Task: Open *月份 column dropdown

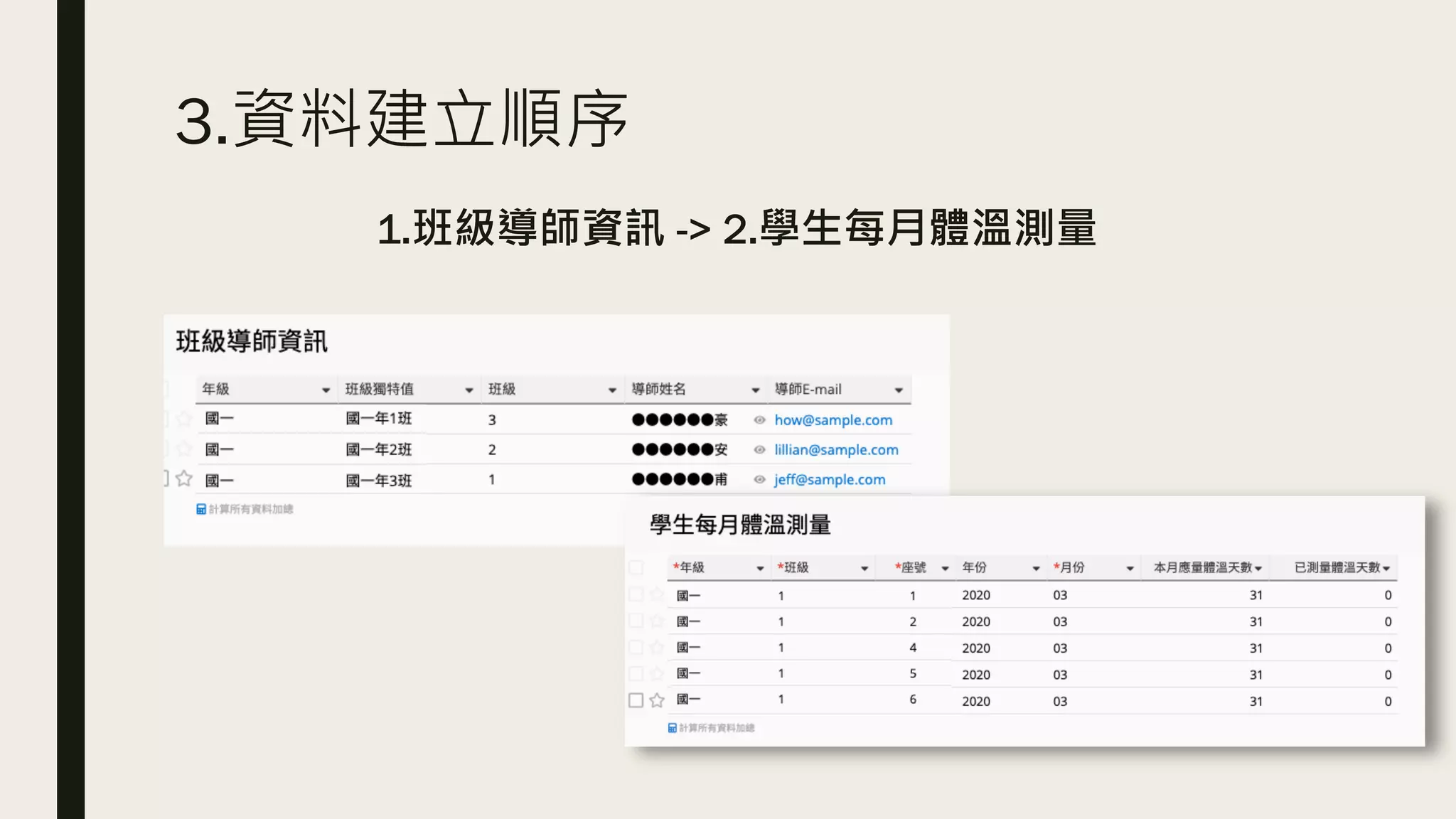Action: pos(1130,569)
